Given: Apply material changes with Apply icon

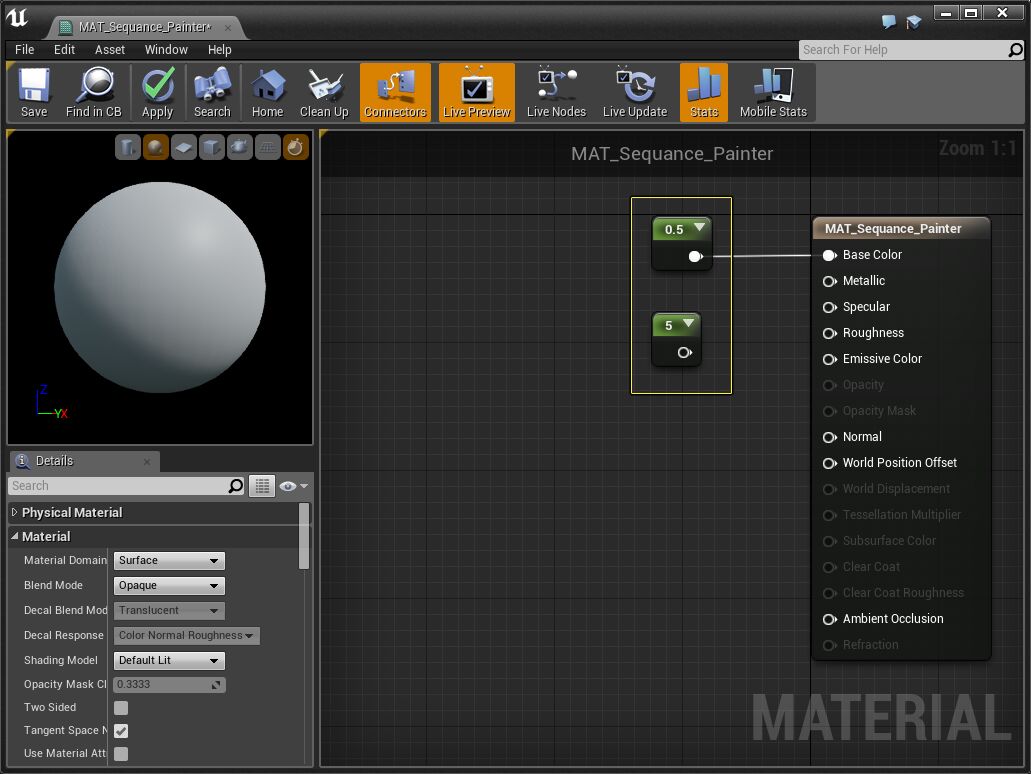Looking at the screenshot, I should pyautogui.click(x=157, y=93).
